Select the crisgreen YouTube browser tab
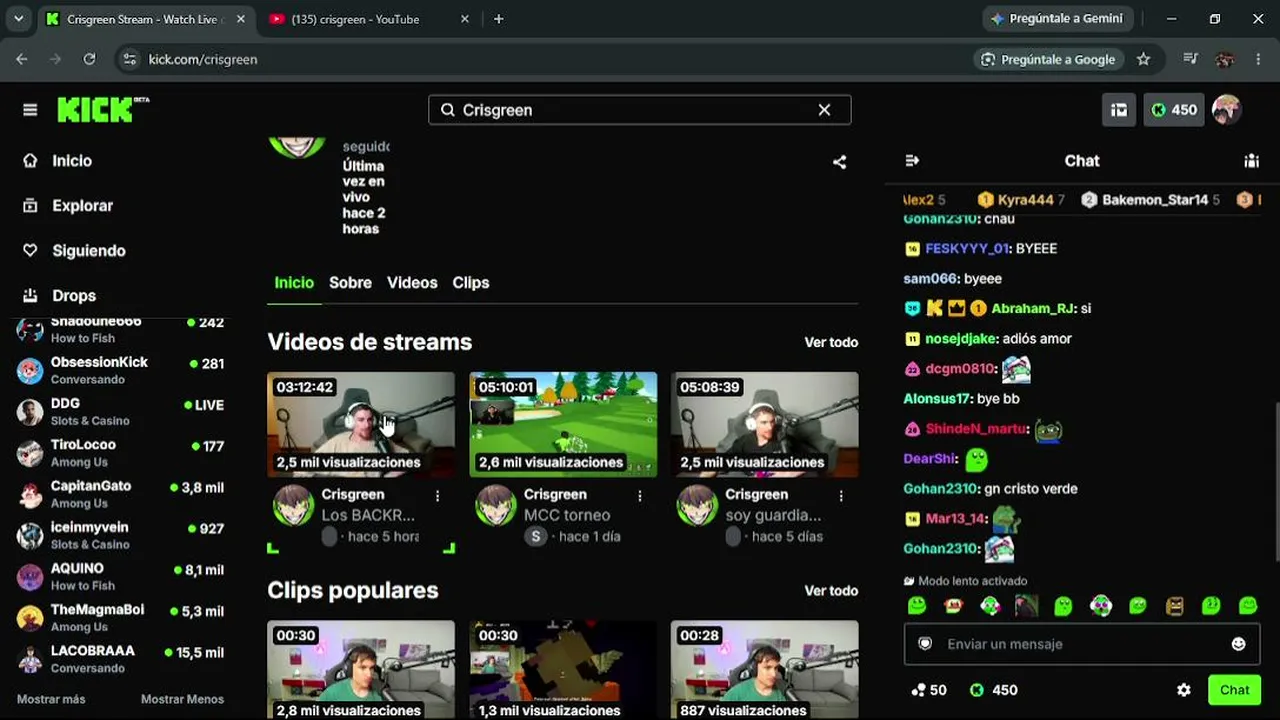1280x720 pixels. [x=367, y=19]
